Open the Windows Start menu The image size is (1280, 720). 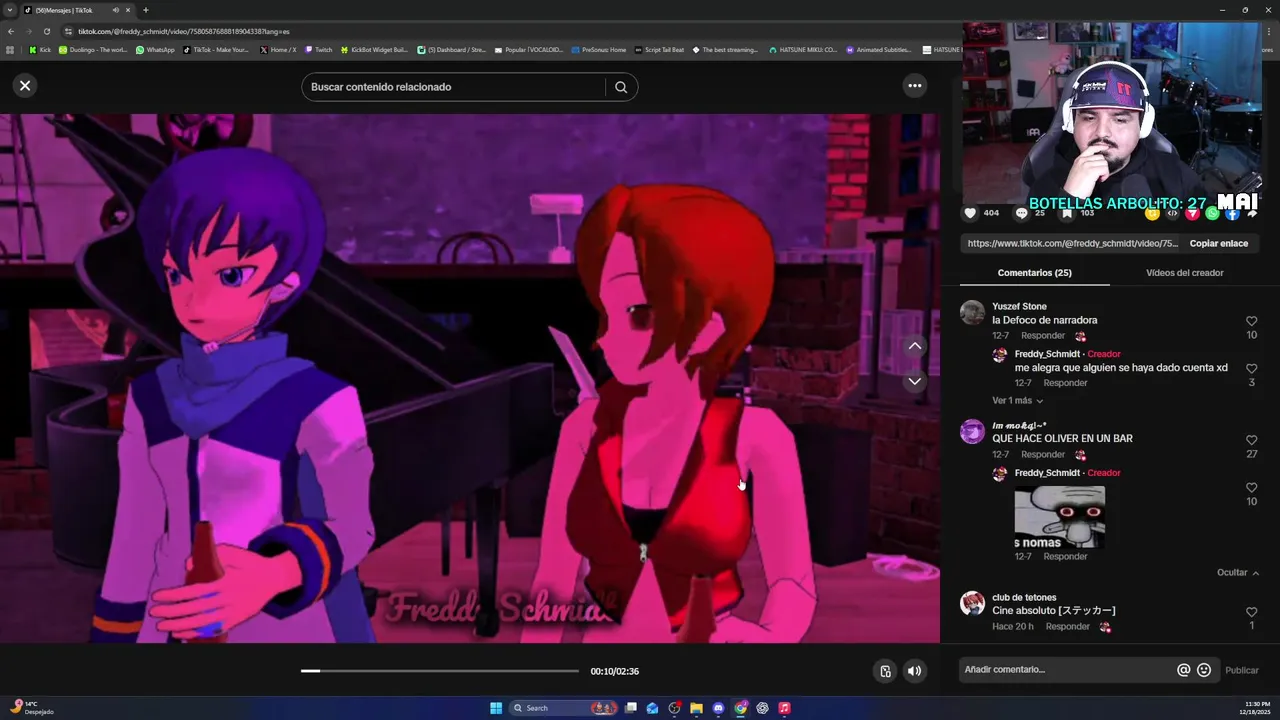pyautogui.click(x=496, y=708)
